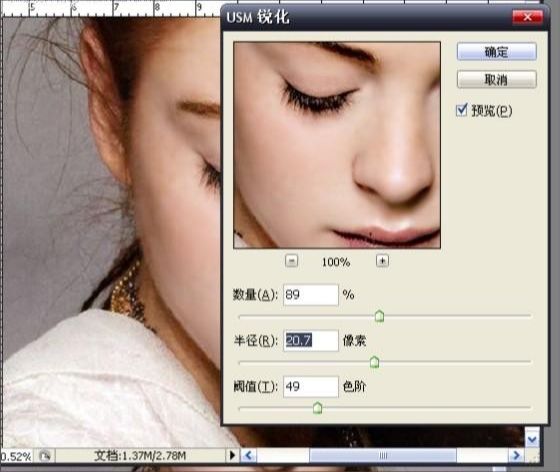Toggle the 预览(P) checkbox
This screenshot has width=560, height=472.
[x=461, y=110]
